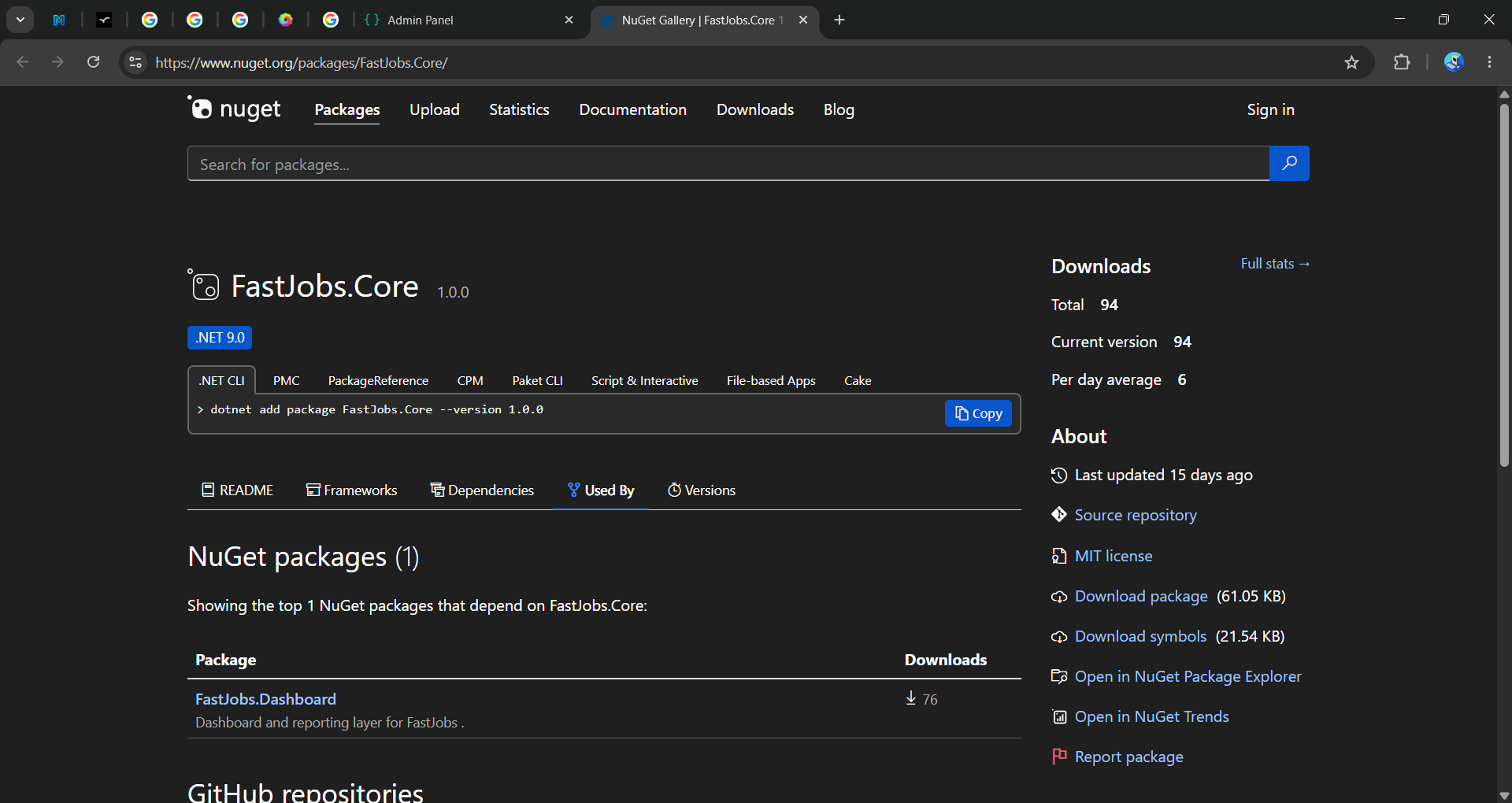Image resolution: width=1512 pixels, height=803 pixels.
Task: Open the Frameworks tab
Action: [x=351, y=490]
